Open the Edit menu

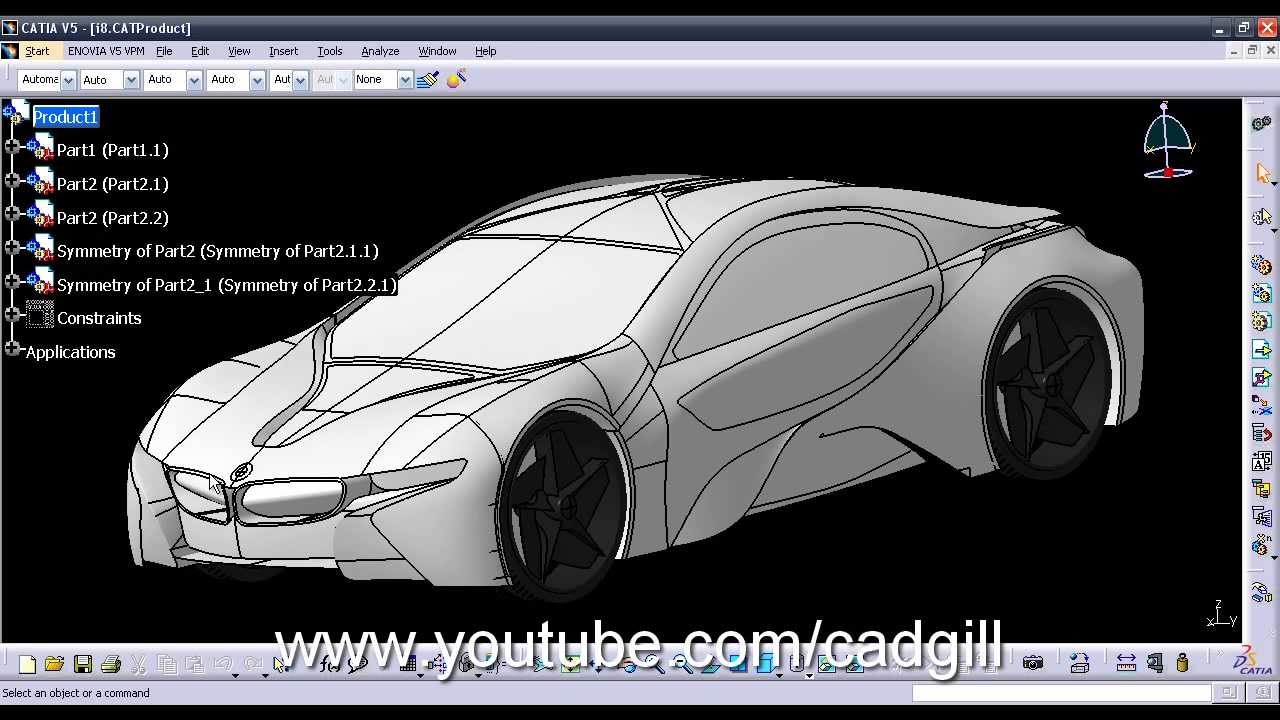tap(200, 51)
